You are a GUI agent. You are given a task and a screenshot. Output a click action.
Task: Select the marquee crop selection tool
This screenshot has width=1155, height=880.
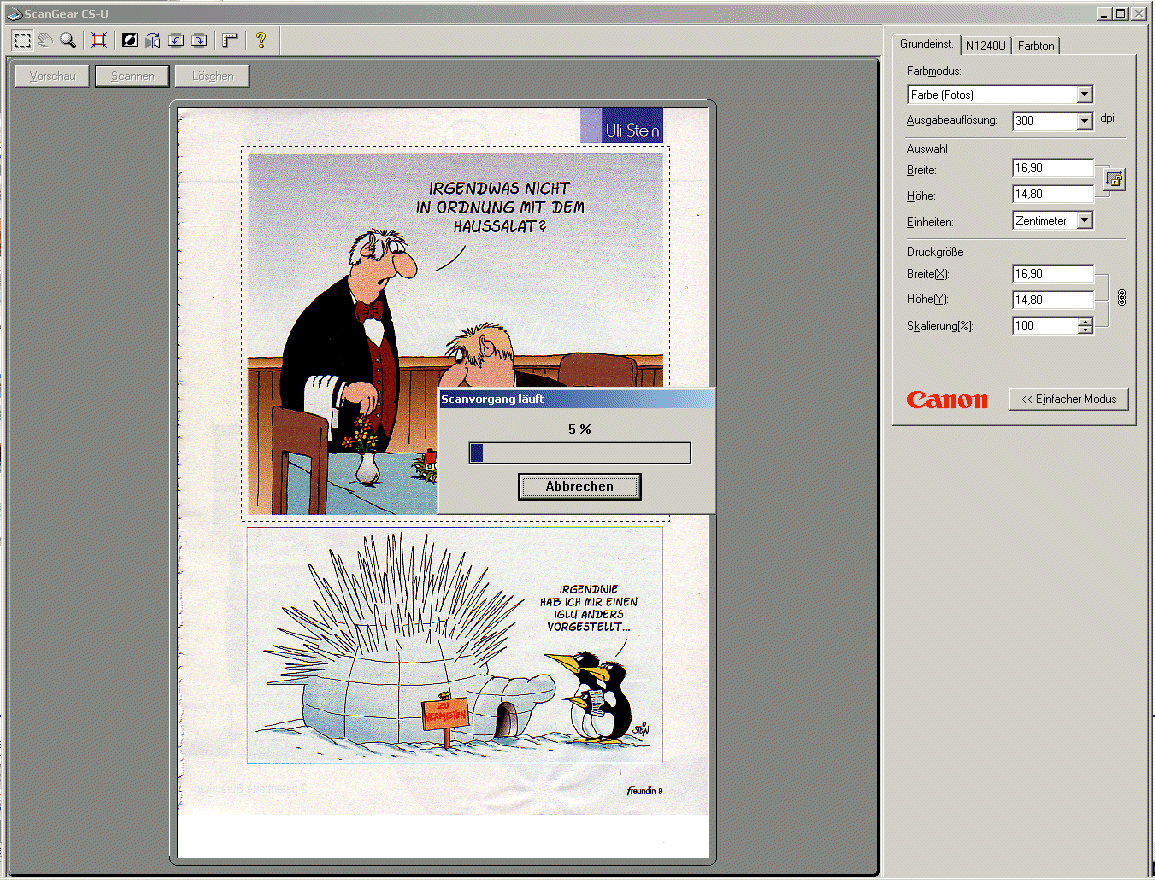pyautogui.click(x=23, y=41)
